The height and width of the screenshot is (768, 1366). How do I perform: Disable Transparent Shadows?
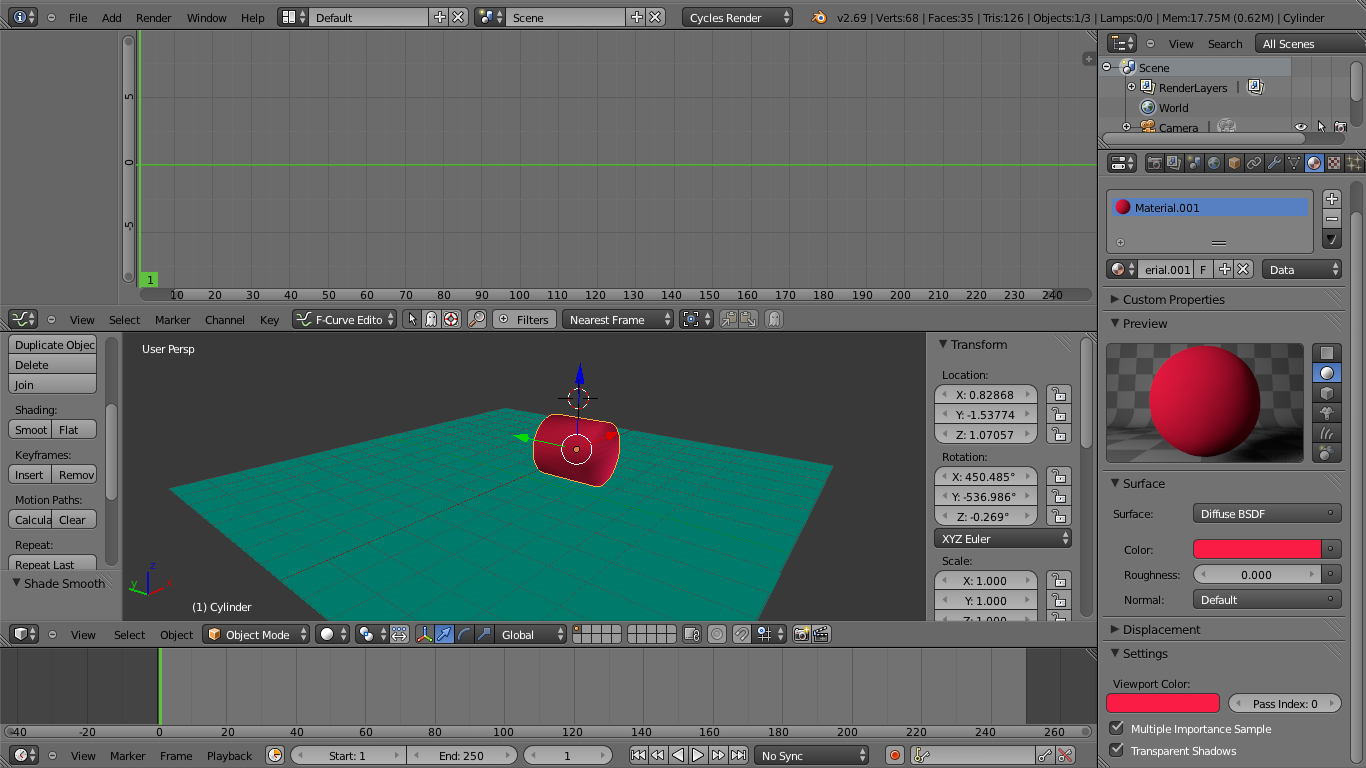coord(1117,750)
